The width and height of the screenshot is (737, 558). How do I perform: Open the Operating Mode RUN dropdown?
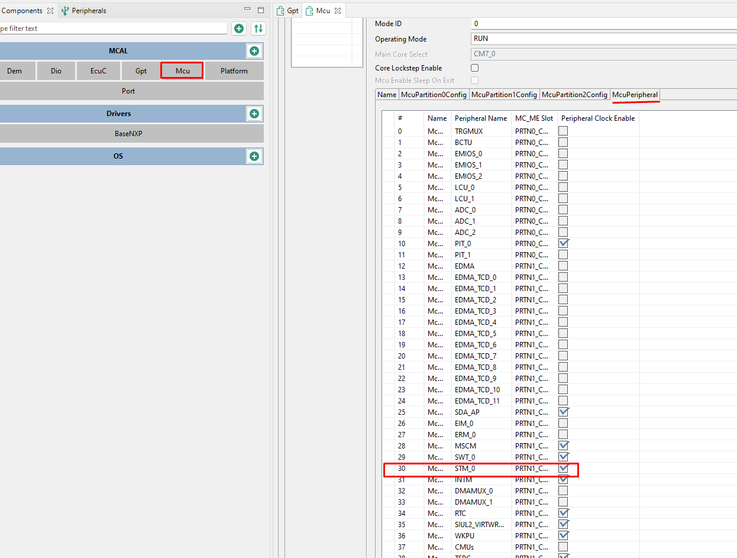pyautogui.click(x=604, y=39)
